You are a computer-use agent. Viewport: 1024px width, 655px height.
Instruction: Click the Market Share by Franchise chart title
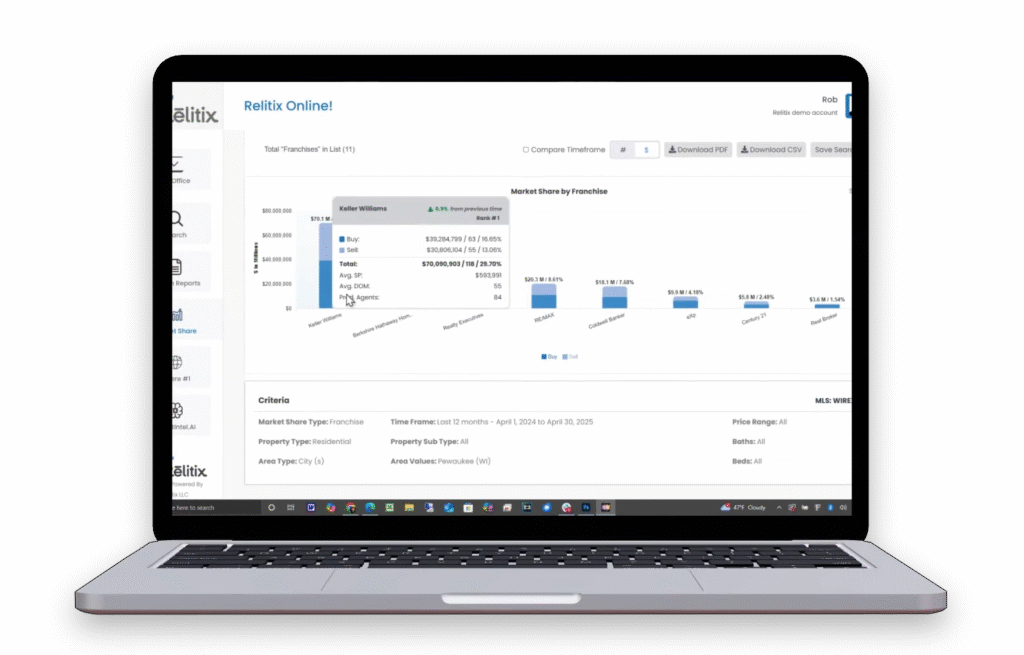pyautogui.click(x=559, y=191)
